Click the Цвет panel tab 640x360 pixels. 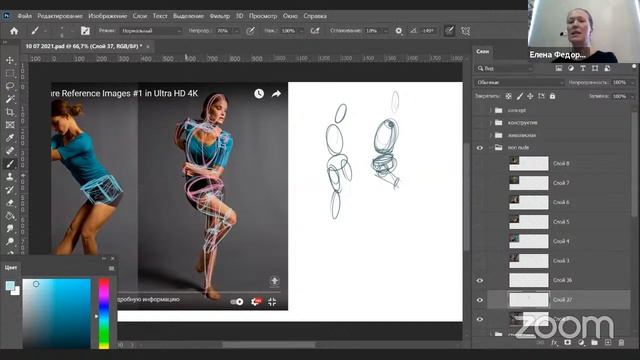coord(11,267)
